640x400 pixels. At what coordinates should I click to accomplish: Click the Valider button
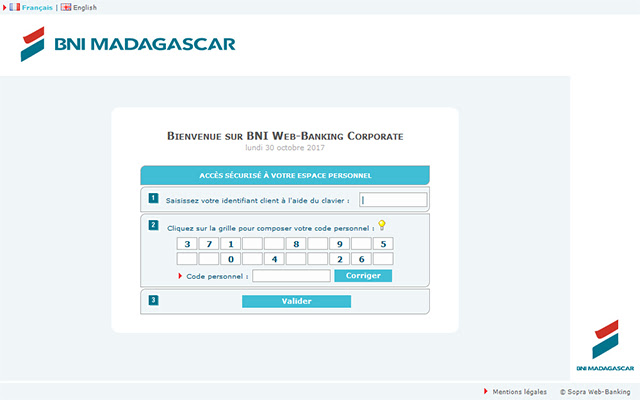pyautogui.click(x=296, y=301)
